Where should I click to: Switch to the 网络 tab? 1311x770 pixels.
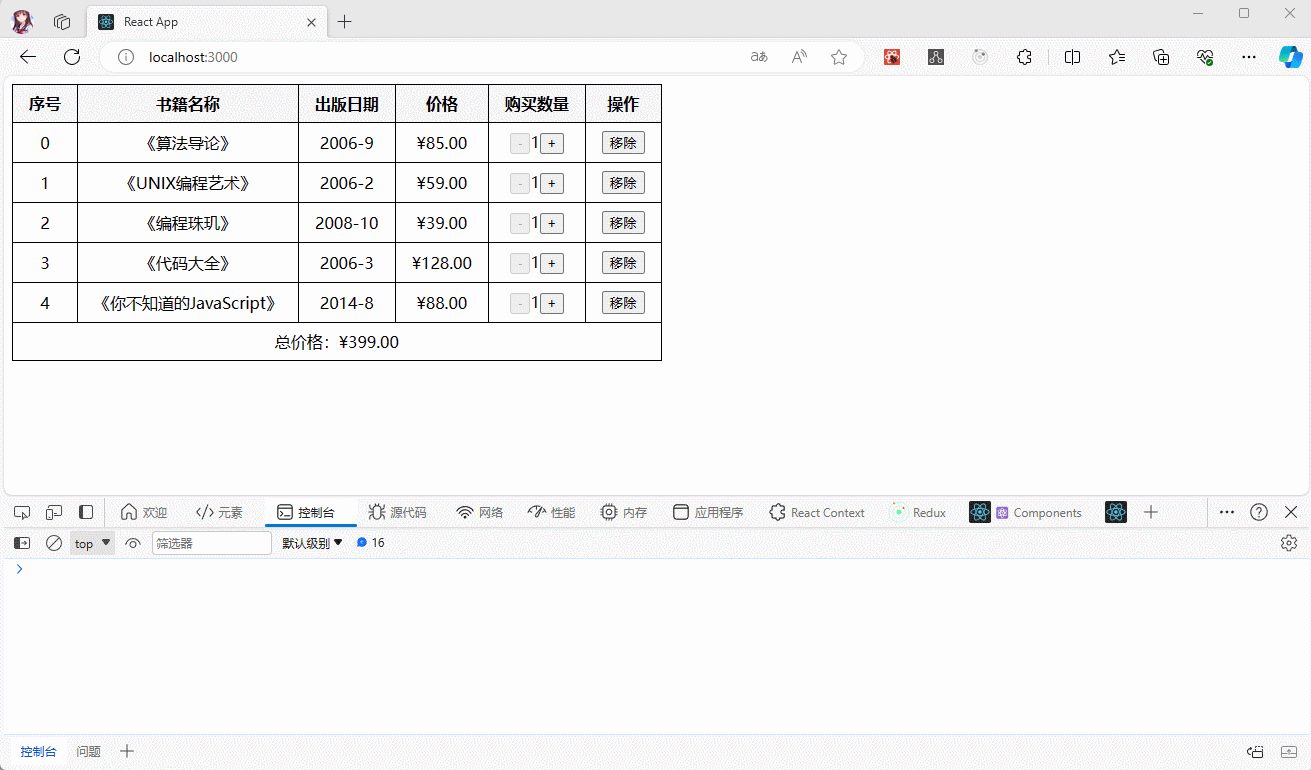[x=480, y=512]
